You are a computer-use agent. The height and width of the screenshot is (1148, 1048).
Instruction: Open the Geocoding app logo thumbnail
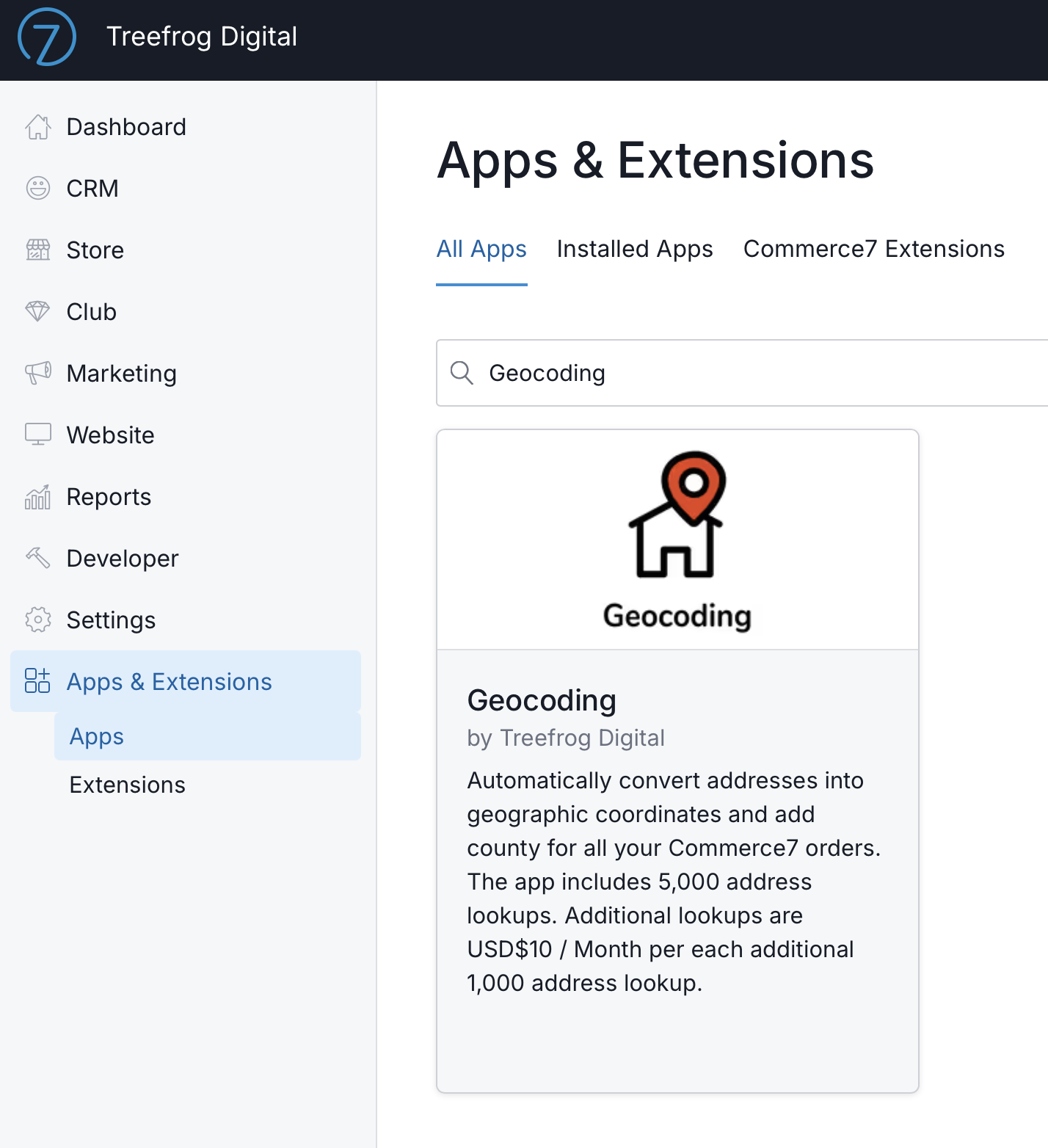tap(677, 540)
